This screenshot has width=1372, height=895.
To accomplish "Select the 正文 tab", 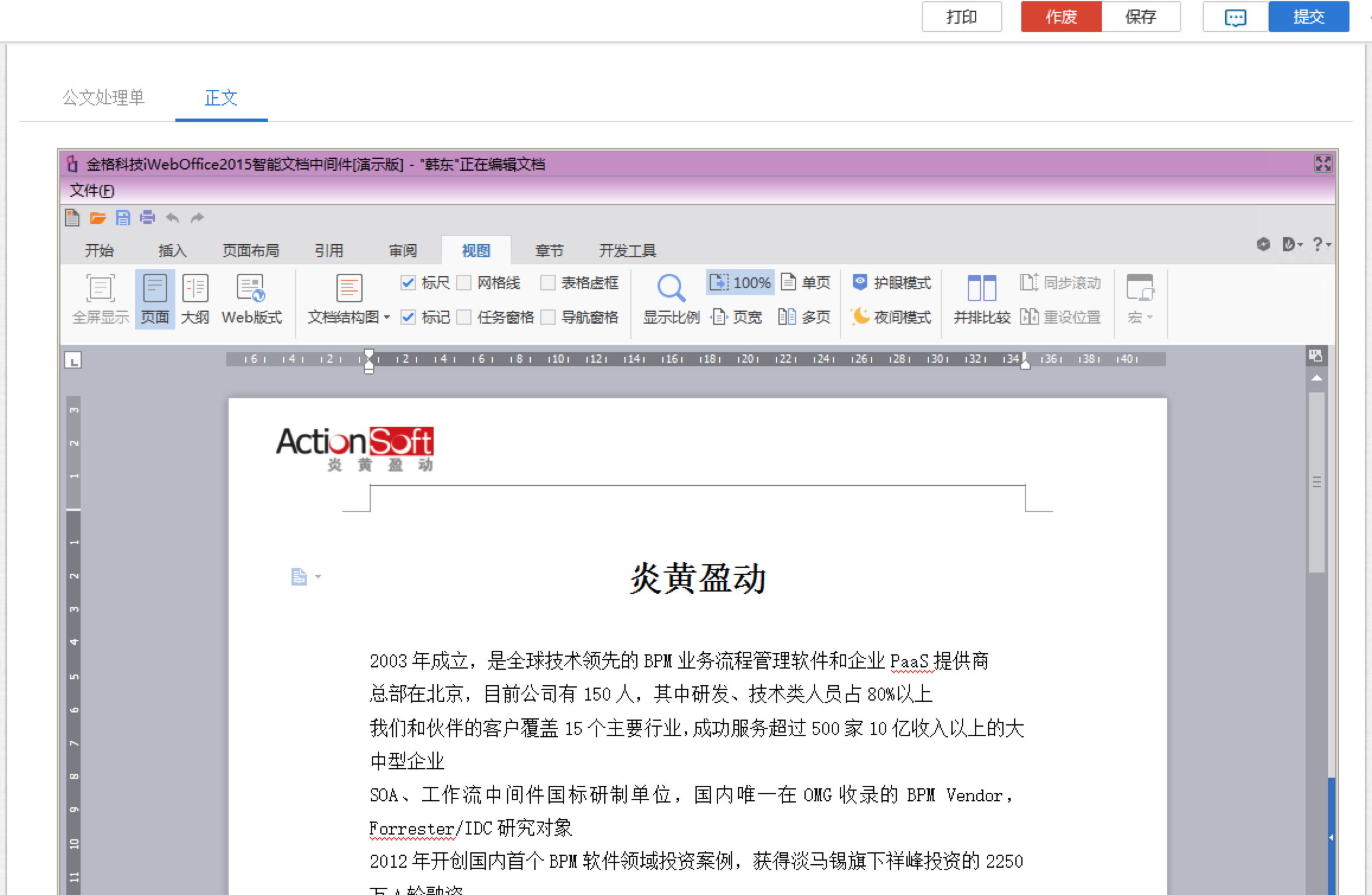I will click(x=221, y=97).
